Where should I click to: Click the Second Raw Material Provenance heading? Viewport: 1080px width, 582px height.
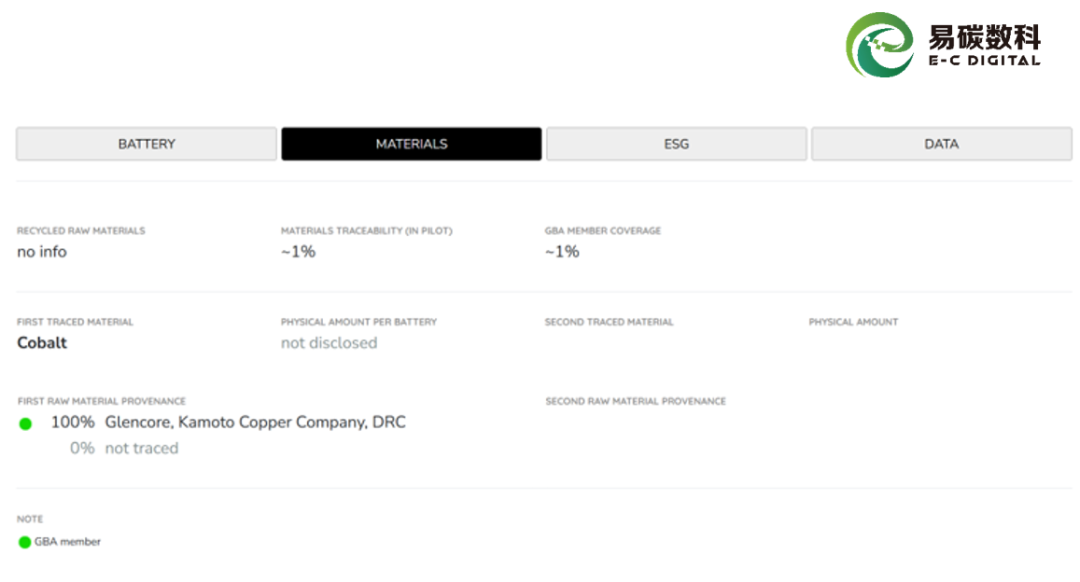[635, 401]
